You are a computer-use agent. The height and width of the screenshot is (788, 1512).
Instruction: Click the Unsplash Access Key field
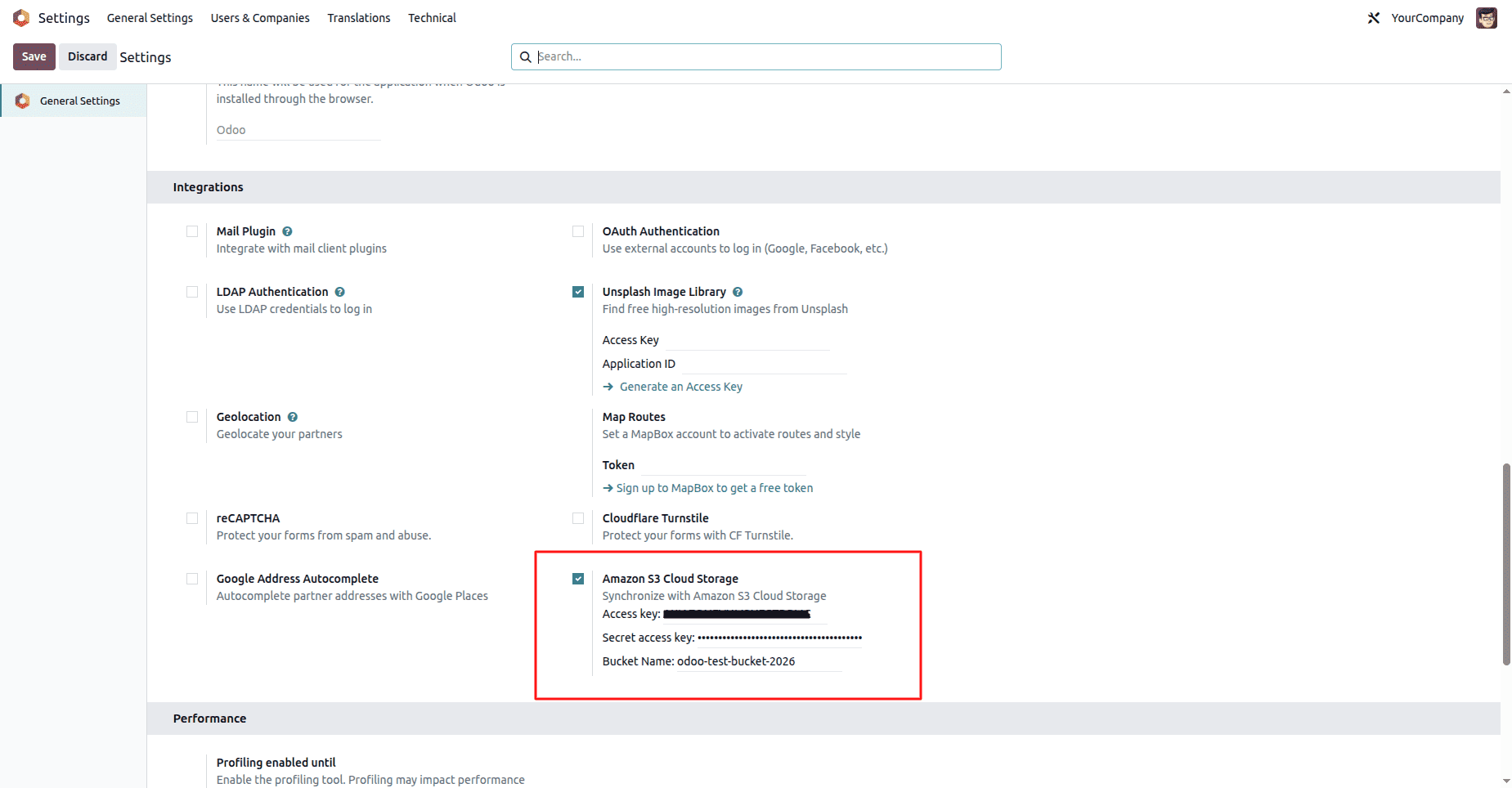point(747,340)
